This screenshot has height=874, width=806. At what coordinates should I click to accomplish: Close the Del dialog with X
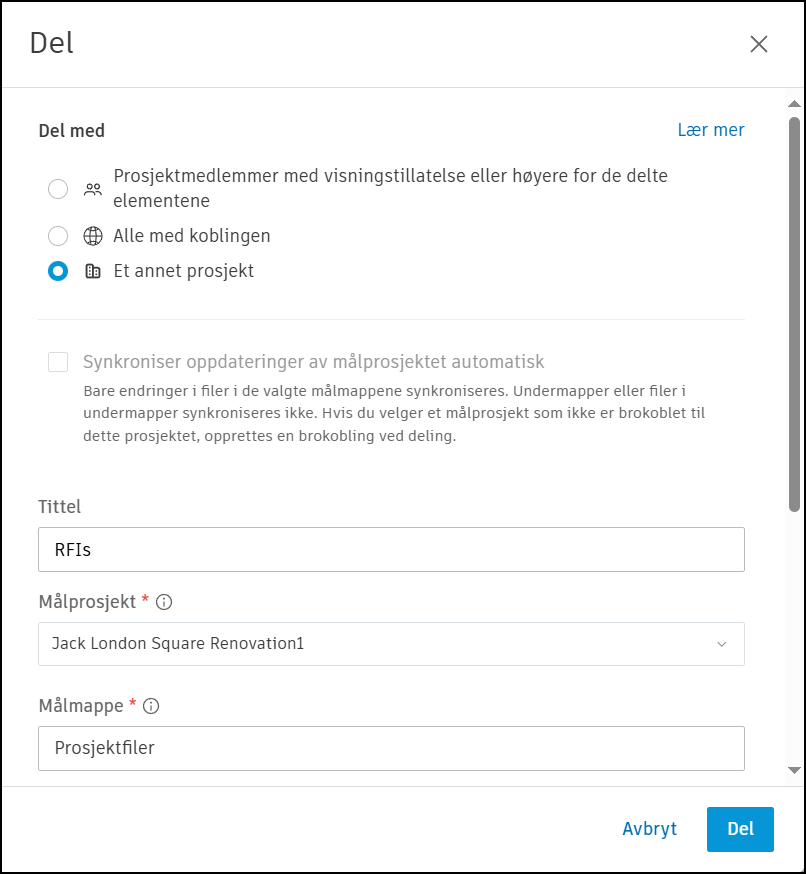pyautogui.click(x=759, y=44)
